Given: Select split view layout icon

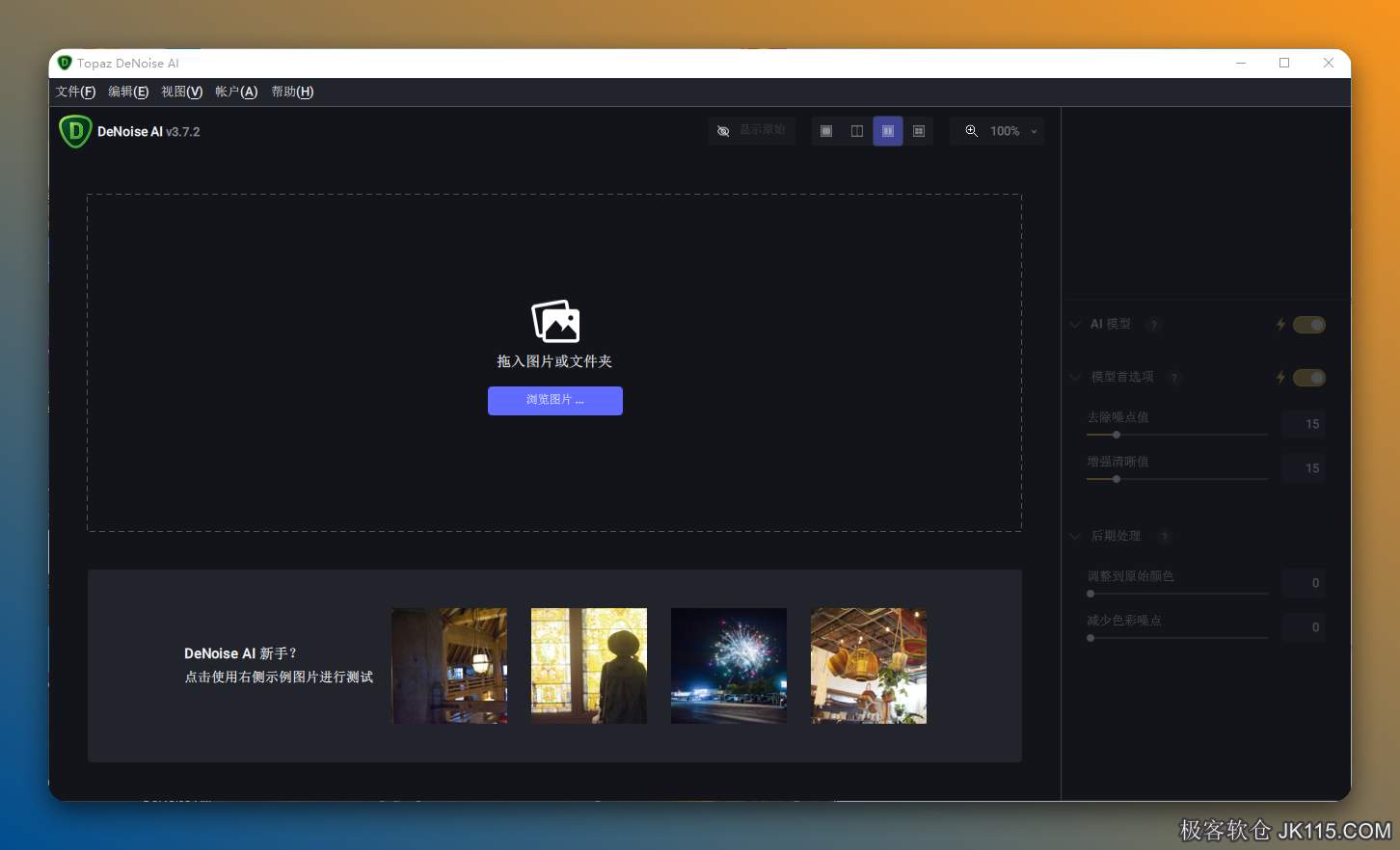Looking at the screenshot, I should pos(857,131).
